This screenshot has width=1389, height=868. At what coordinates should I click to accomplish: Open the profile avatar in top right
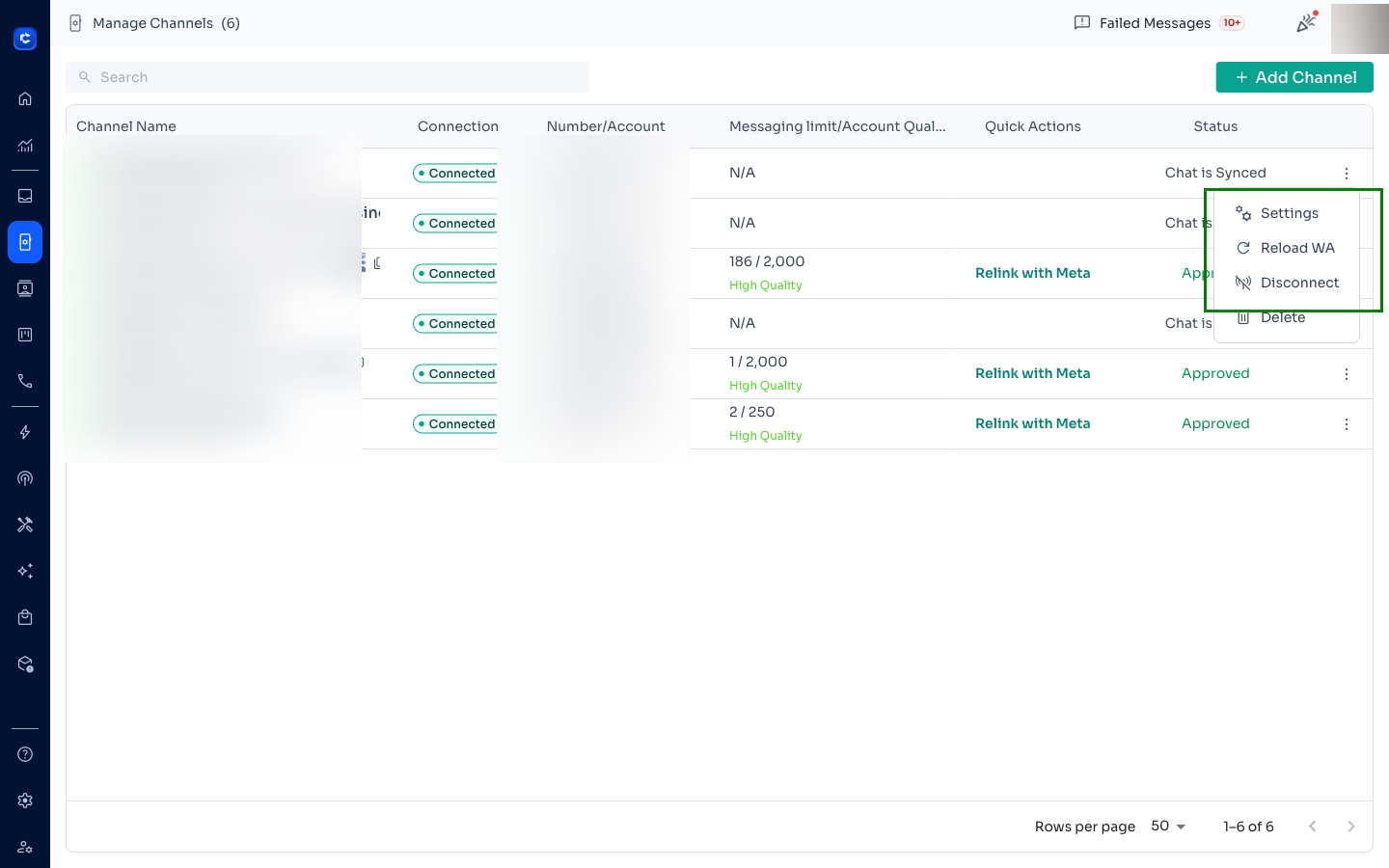click(x=1360, y=28)
